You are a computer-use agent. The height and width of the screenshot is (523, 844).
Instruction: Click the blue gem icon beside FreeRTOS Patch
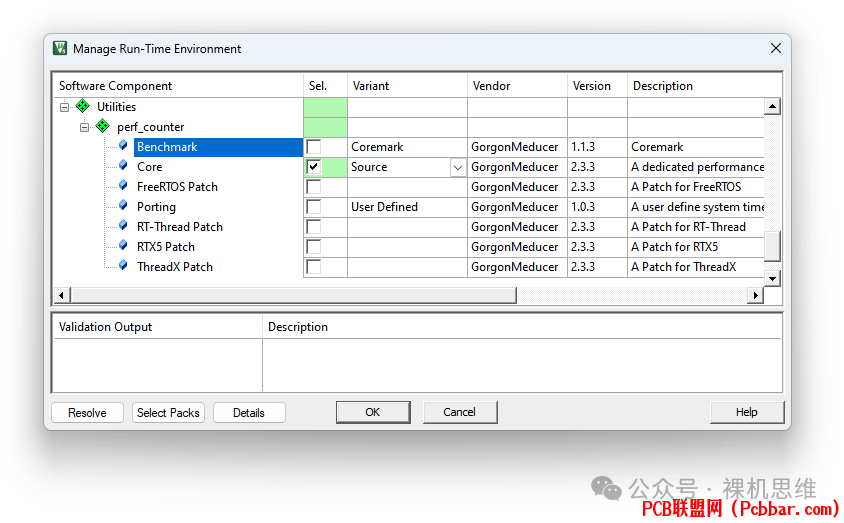point(123,185)
